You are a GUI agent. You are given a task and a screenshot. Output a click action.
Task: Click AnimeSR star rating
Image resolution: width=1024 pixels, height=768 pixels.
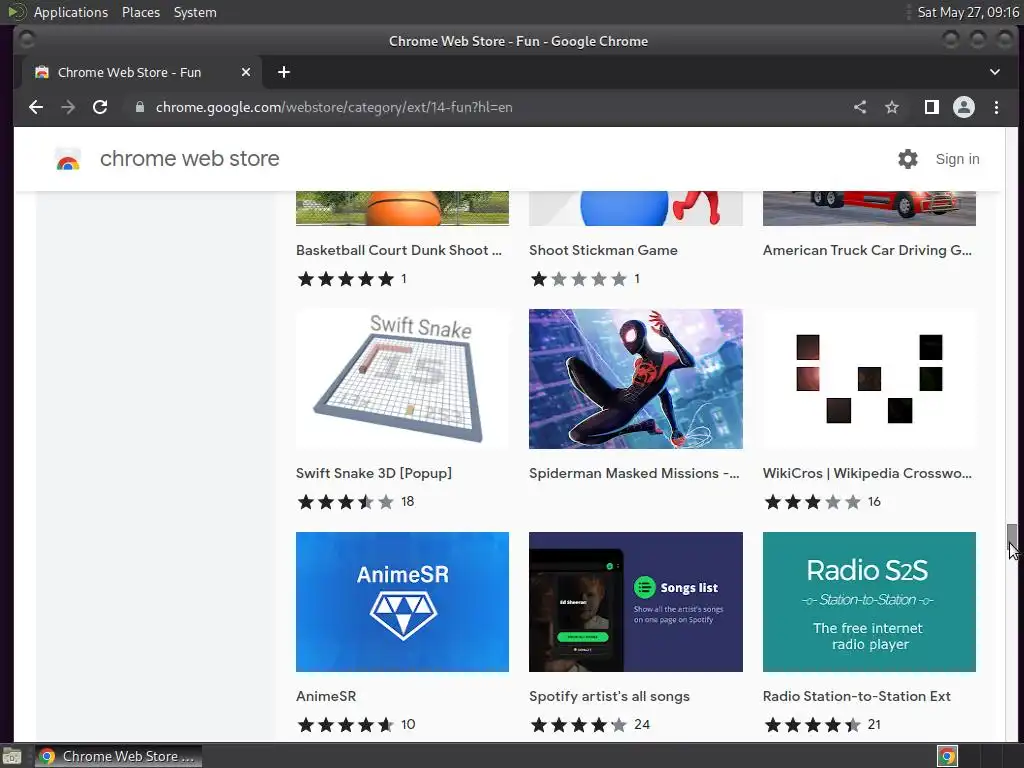pyautogui.click(x=345, y=724)
